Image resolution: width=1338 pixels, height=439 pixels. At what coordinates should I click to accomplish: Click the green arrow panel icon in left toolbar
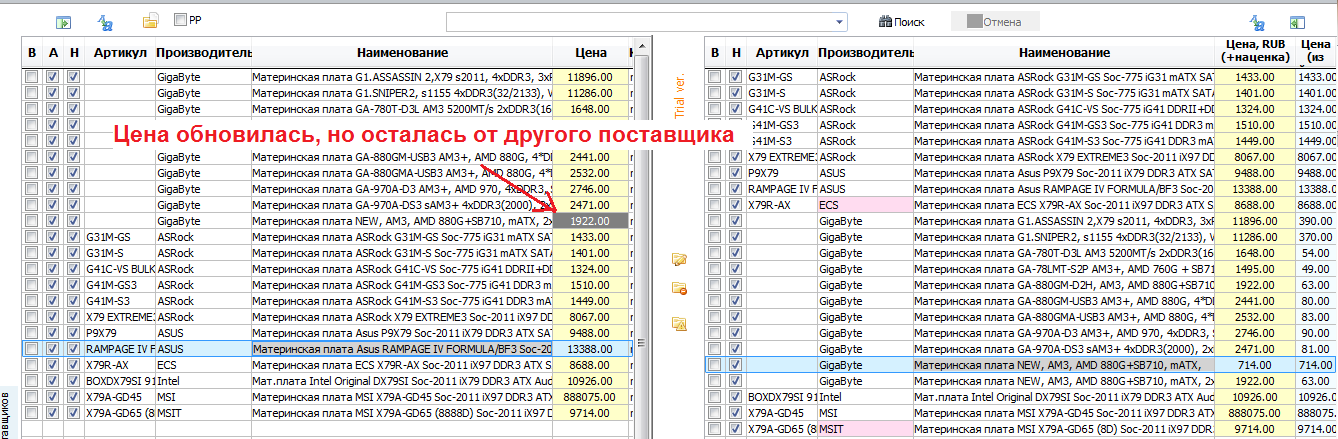pyautogui.click(x=63, y=21)
